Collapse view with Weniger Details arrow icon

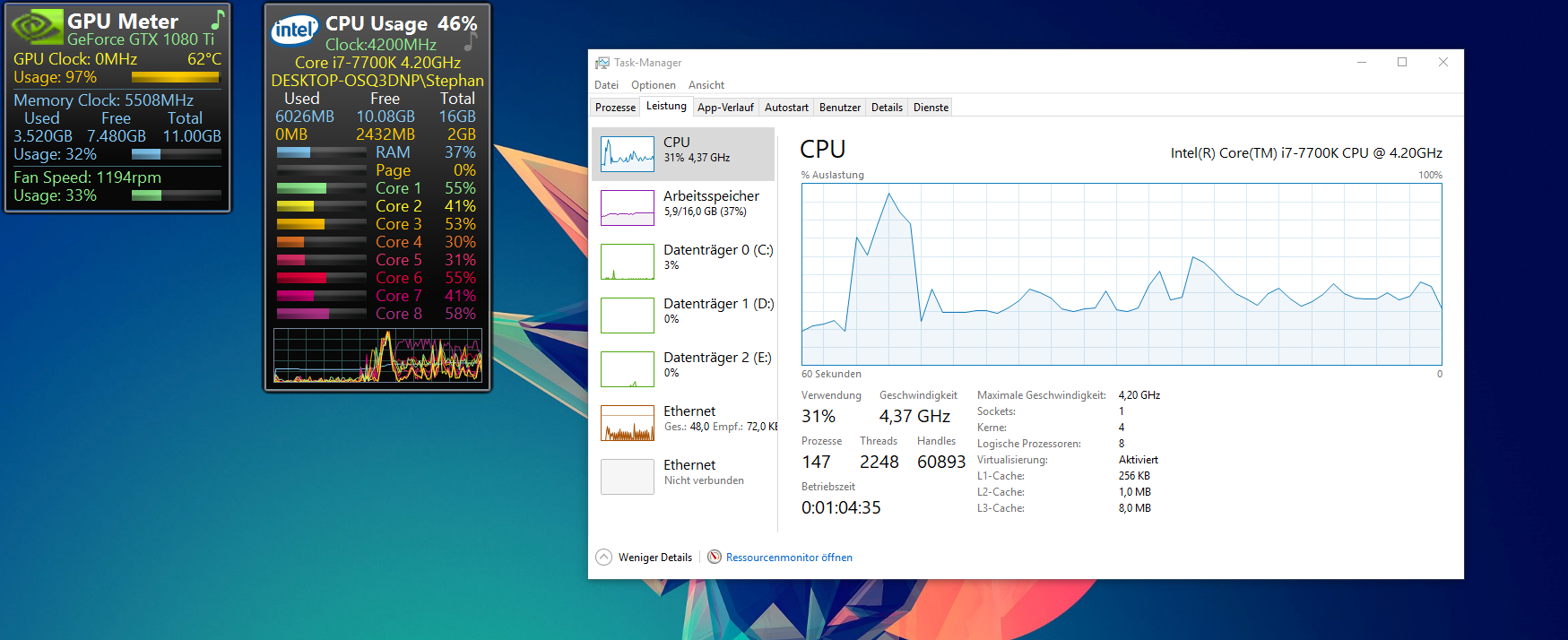(x=604, y=557)
